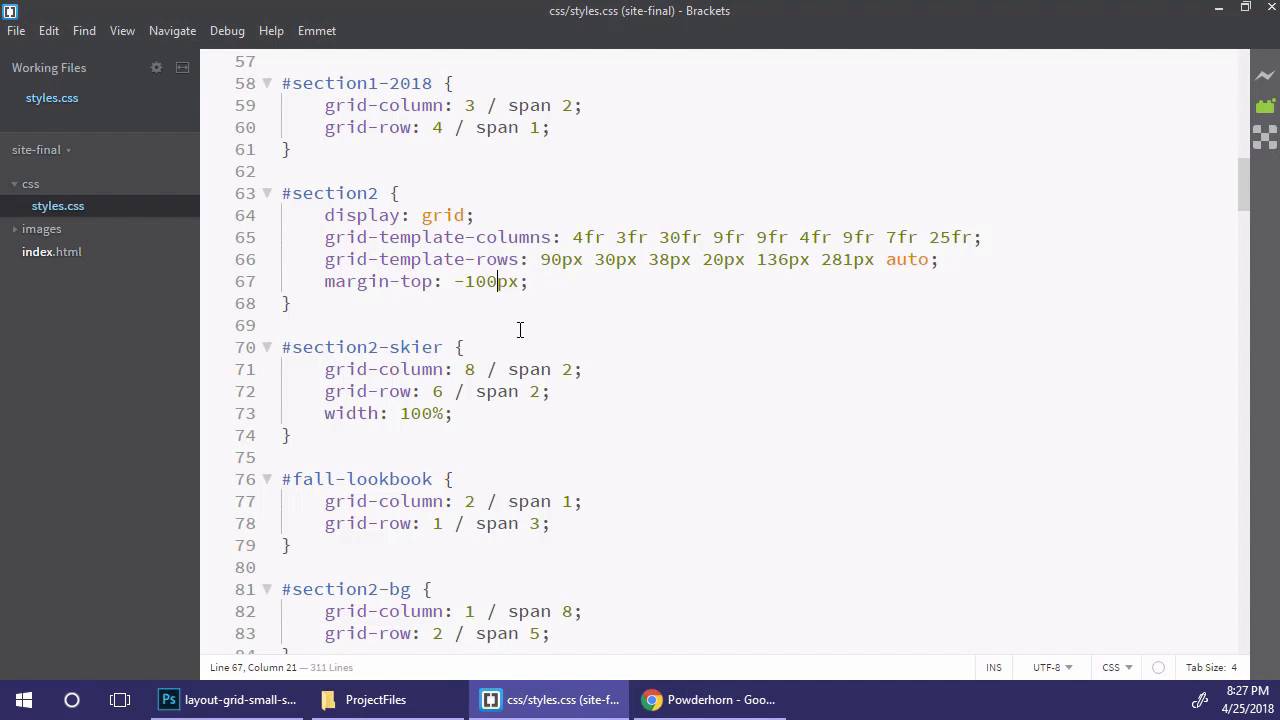Screen dimensions: 1280x720
Task: Click the #fall-lookbook selector text
Action: click(x=357, y=479)
